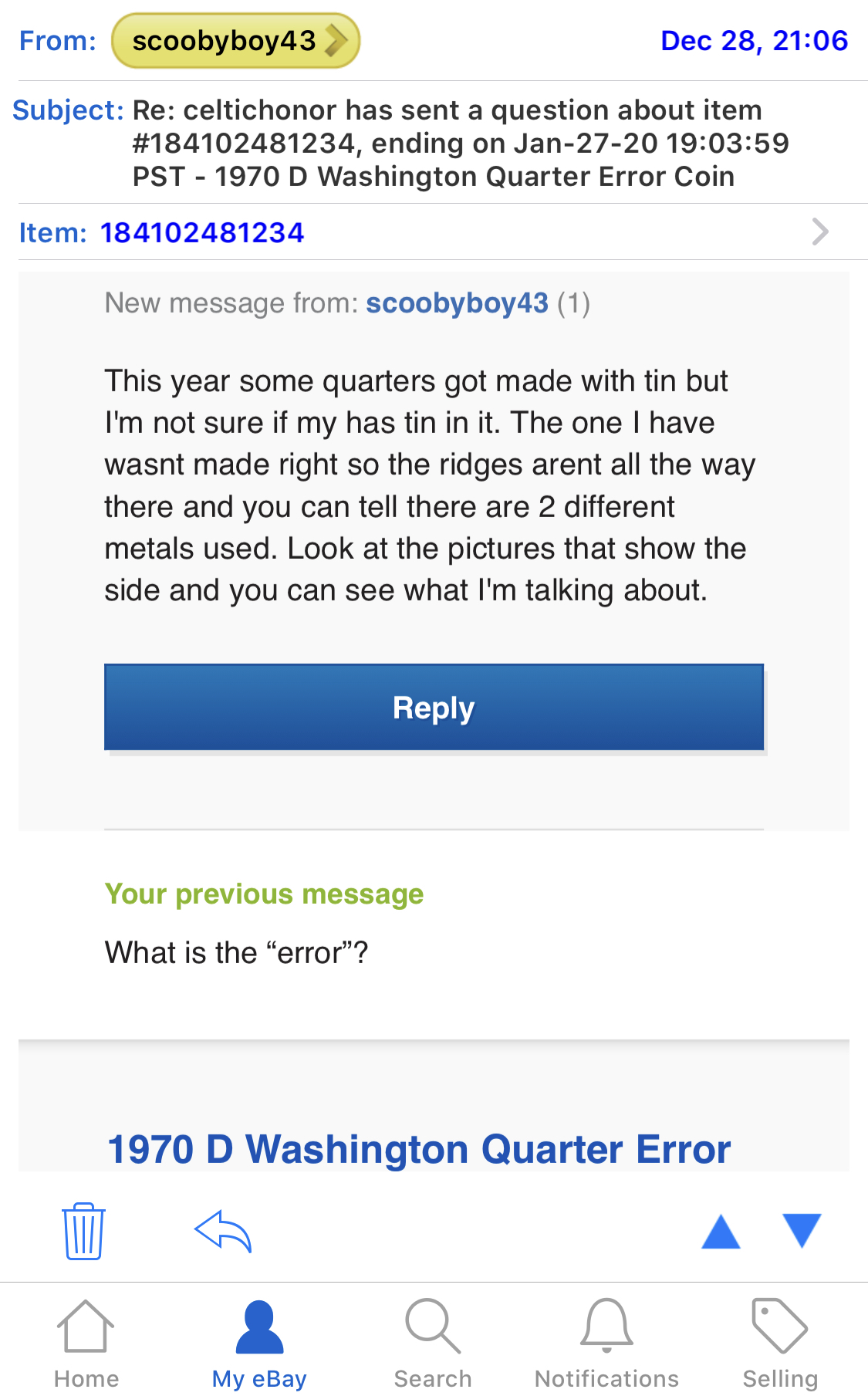The width and height of the screenshot is (868, 1396).
Task: Delete message with trash can icon
Action: tap(83, 1231)
